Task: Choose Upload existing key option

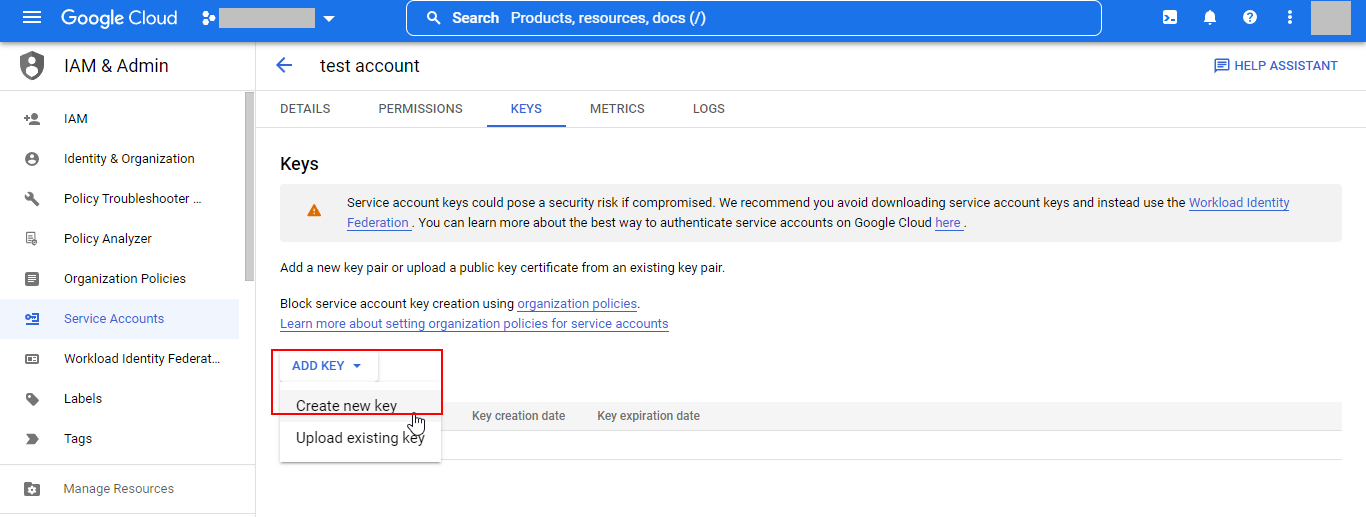Action: pos(359,438)
